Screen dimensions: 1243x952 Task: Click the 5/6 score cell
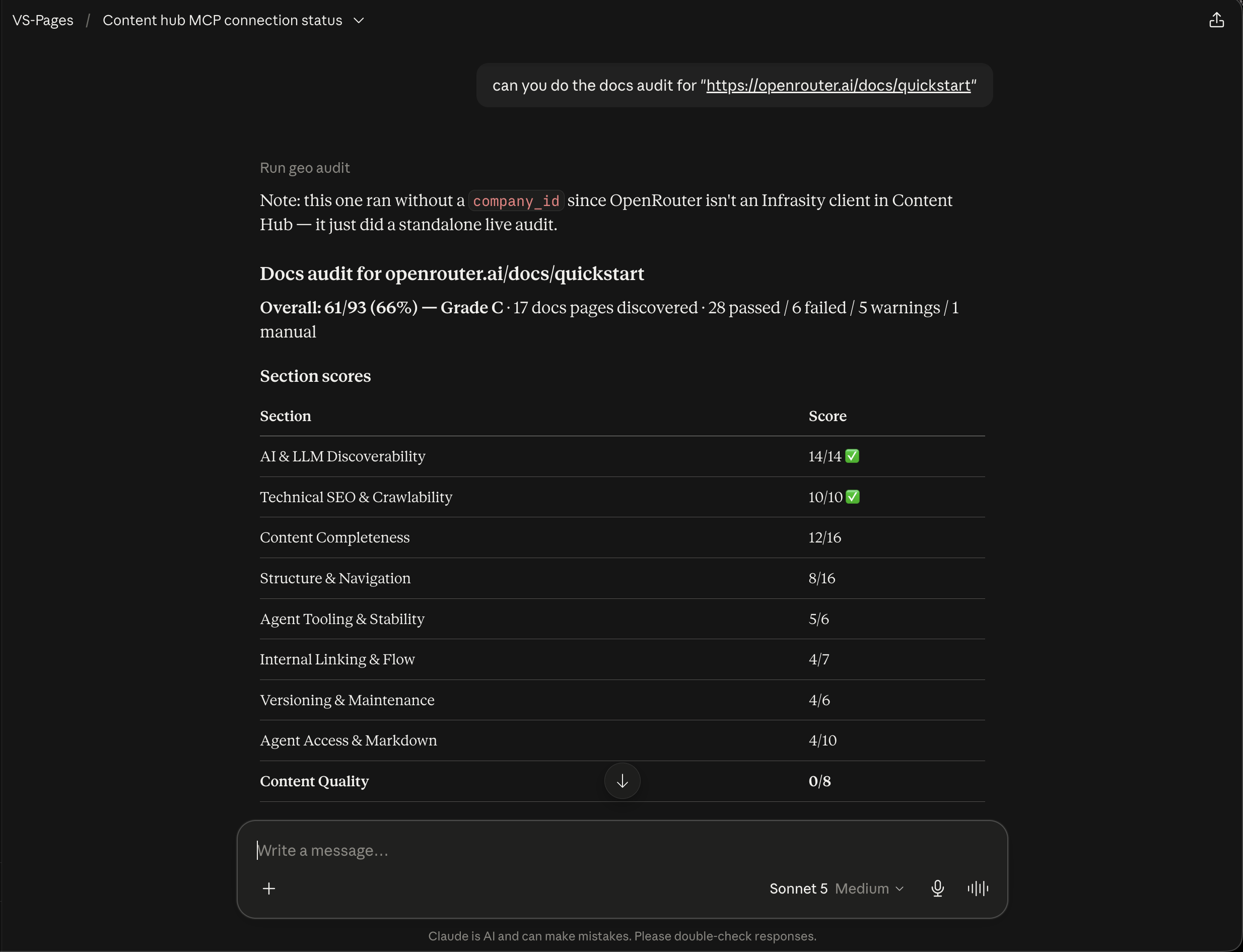[818, 619]
